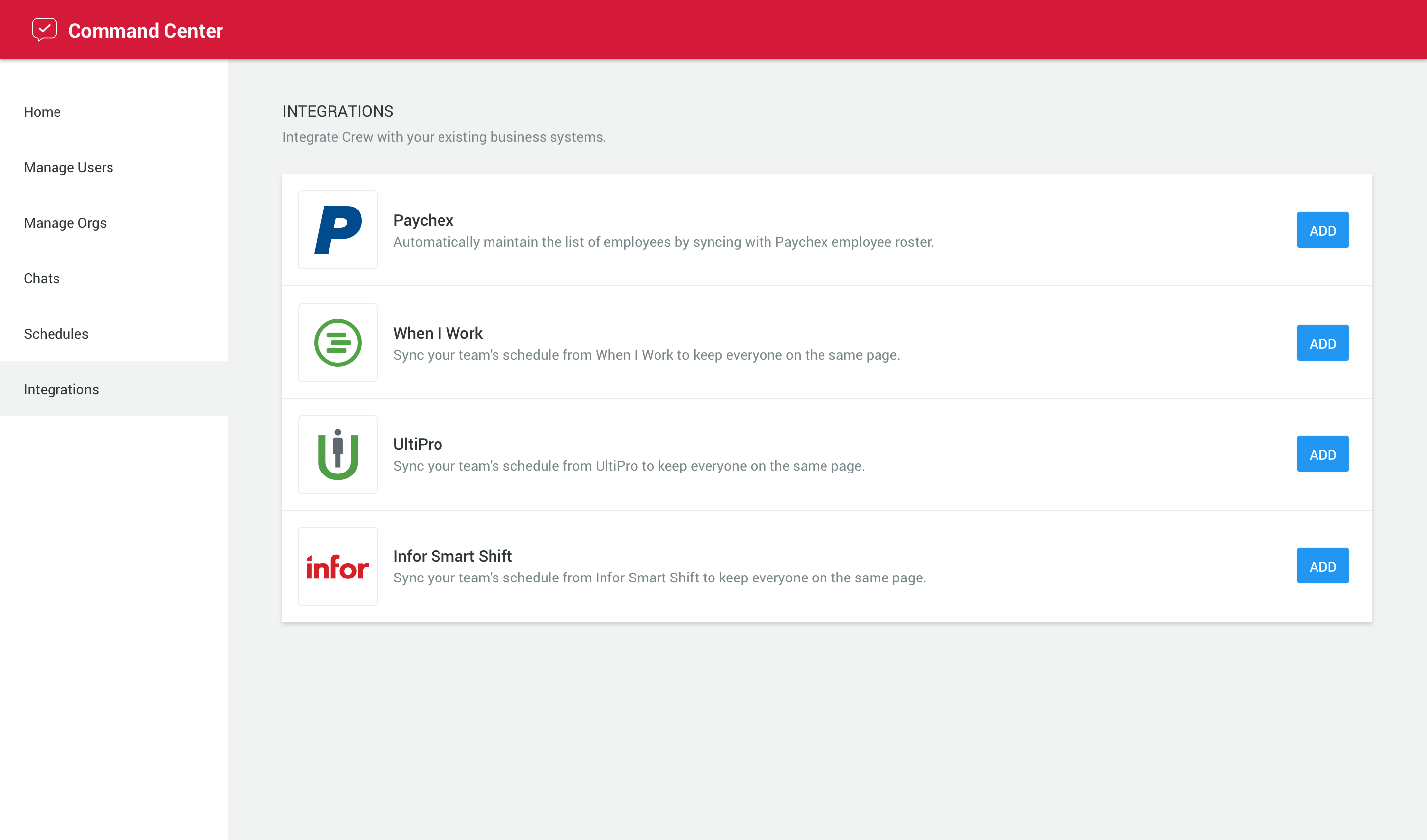Select Integrations in the sidebar
Screen dimensions: 1427x840
114,389
